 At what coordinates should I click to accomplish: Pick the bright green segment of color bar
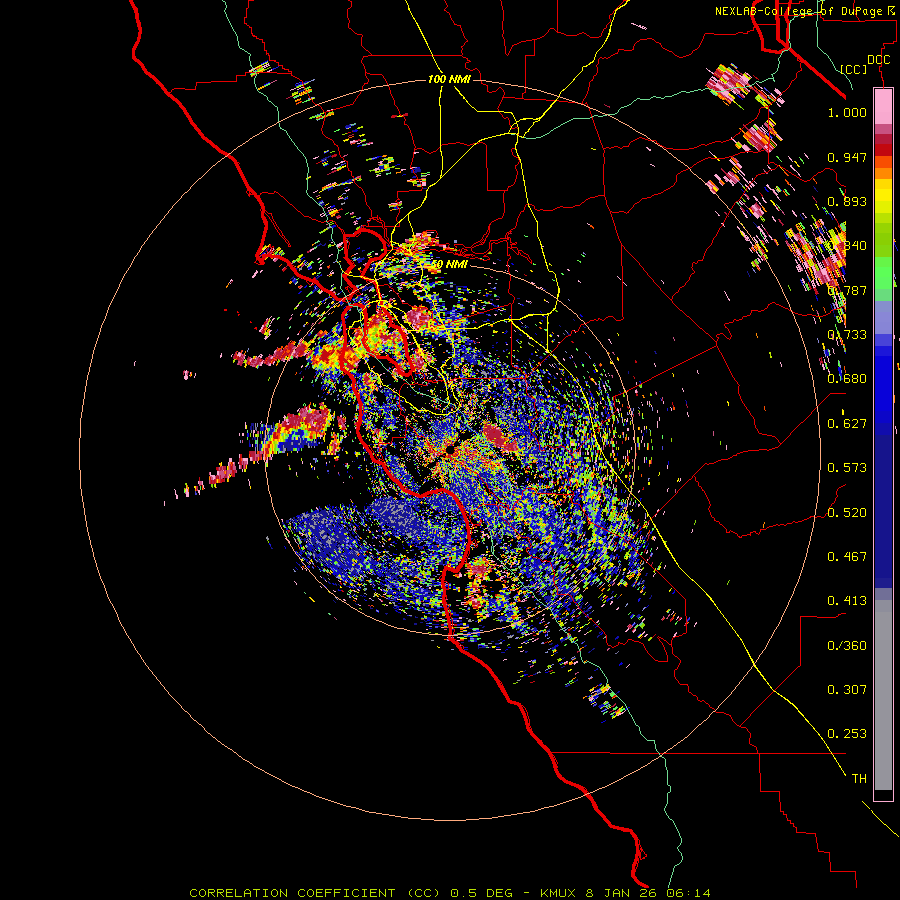click(x=883, y=273)
